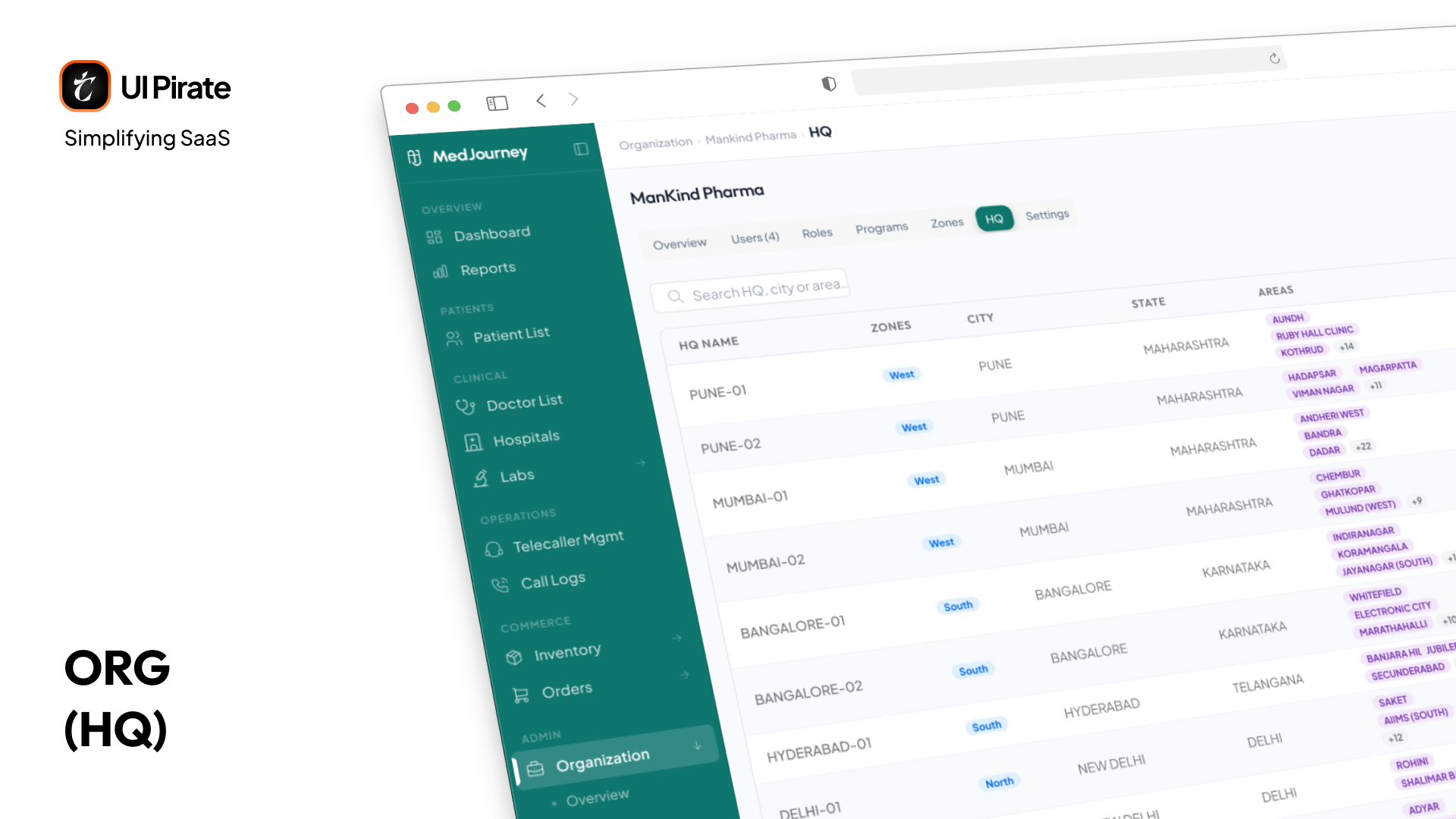This screenshot has width=1456, height=819.
Task: Click Mankind Pharma in the breadcrumb
Action: [751, 137]
